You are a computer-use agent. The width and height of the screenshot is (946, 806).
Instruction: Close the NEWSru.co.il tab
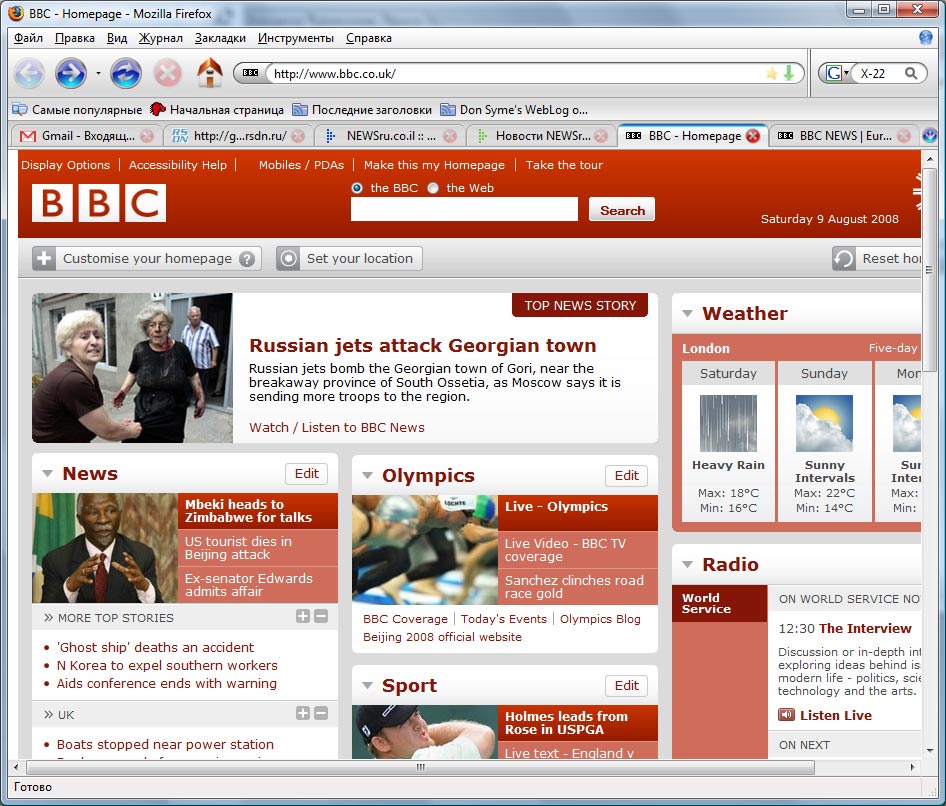450,136
